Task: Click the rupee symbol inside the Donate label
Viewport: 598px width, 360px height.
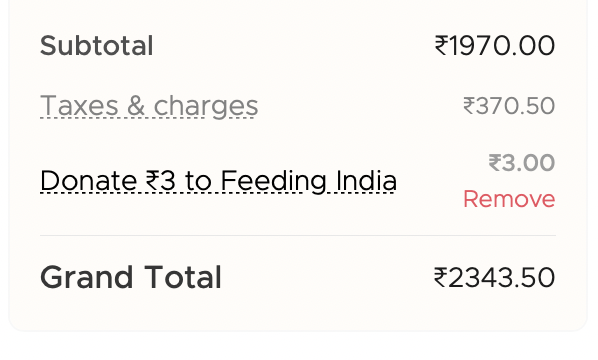Action: pos(153,180)
